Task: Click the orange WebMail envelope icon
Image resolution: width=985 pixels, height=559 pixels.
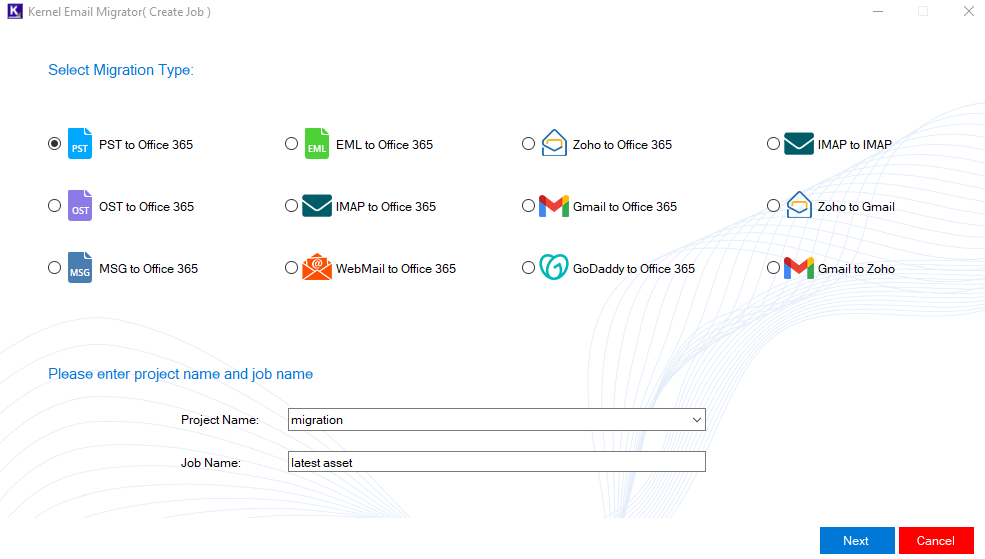Action: tap(317, 268)
